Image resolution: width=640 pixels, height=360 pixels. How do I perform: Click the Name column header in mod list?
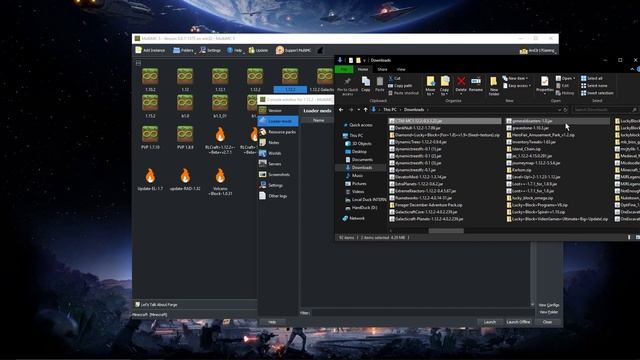[318, 120]
